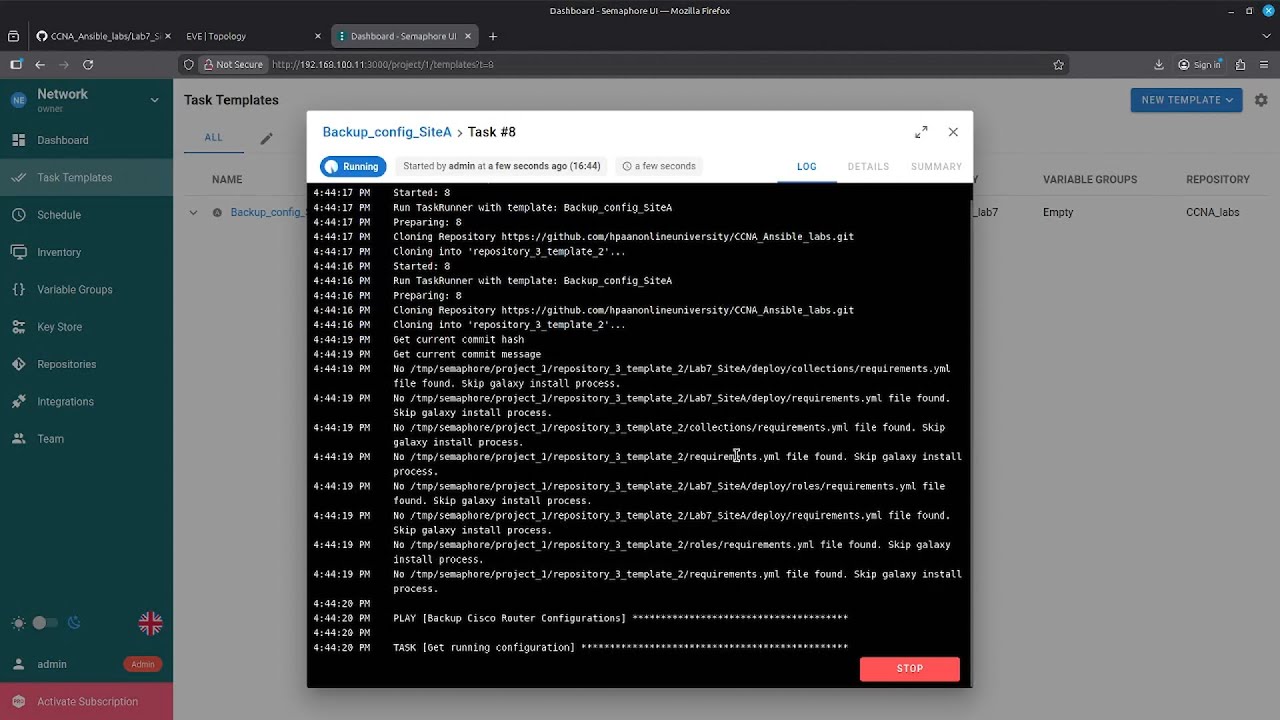Screen dimensions: 1280x720
Task: Sort by NAME column header
Action: coord(227,180)
